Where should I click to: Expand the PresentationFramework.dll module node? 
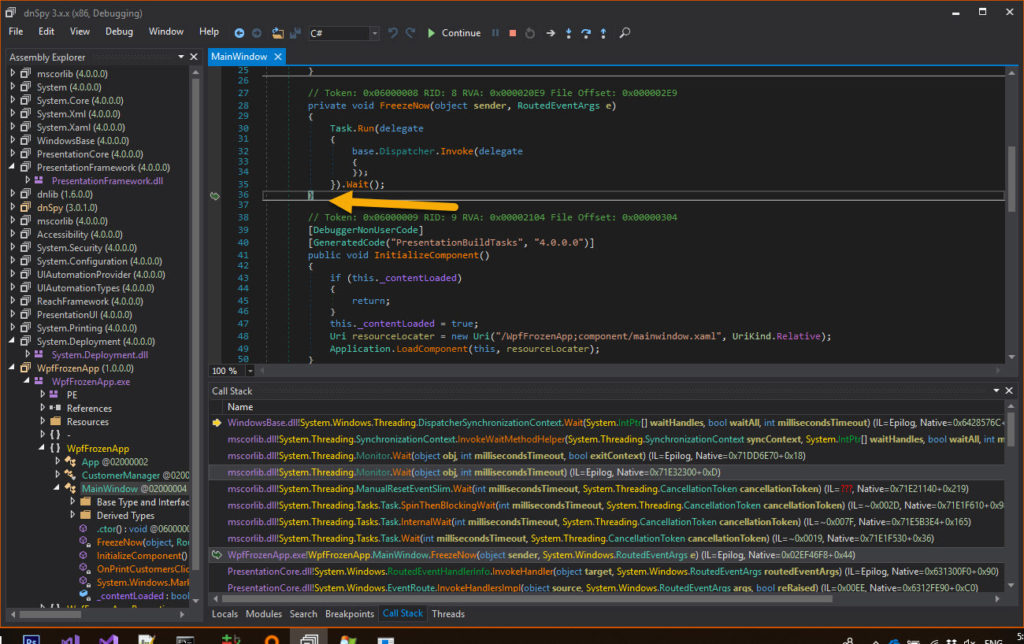pyautogui.click(x=27, y=180)
